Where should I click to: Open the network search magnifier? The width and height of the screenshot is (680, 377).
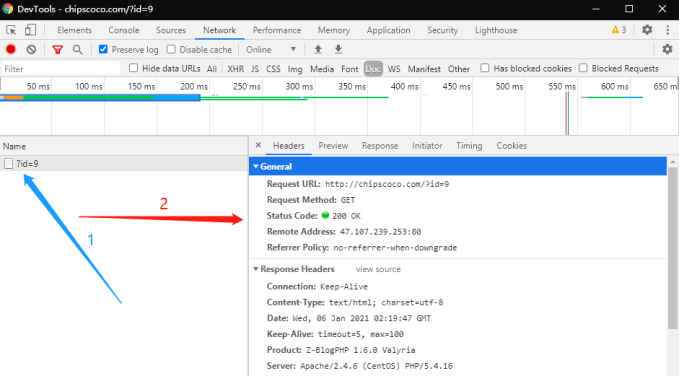[77, 49]
